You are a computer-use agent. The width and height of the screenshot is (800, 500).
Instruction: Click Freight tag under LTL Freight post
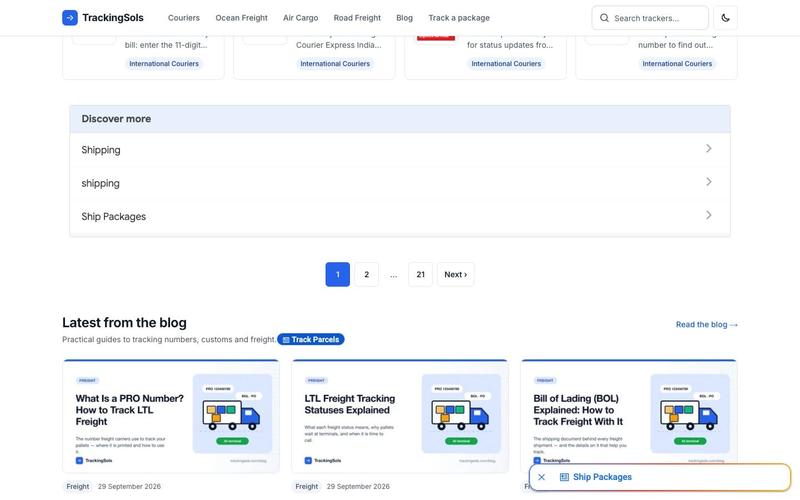(307, 487)
